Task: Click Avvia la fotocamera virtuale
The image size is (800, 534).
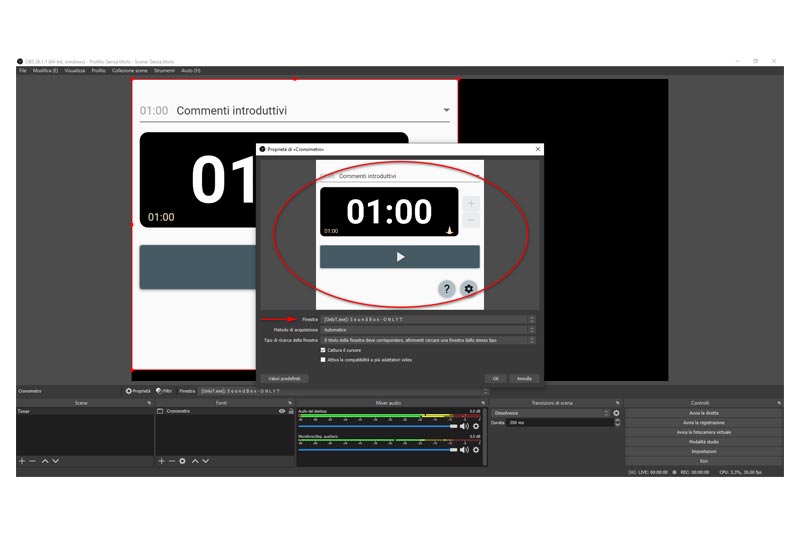Action: (x=704, y=433)
